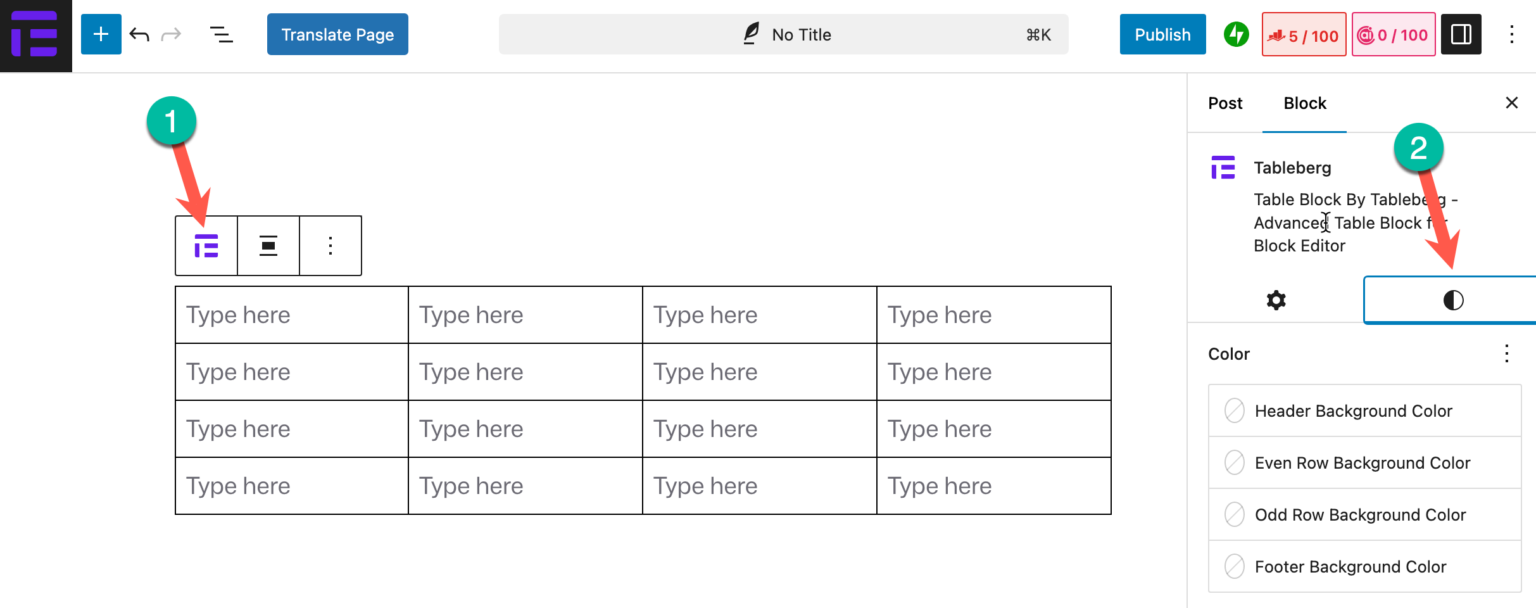Click the redo arrow icon

click(170, 34)
